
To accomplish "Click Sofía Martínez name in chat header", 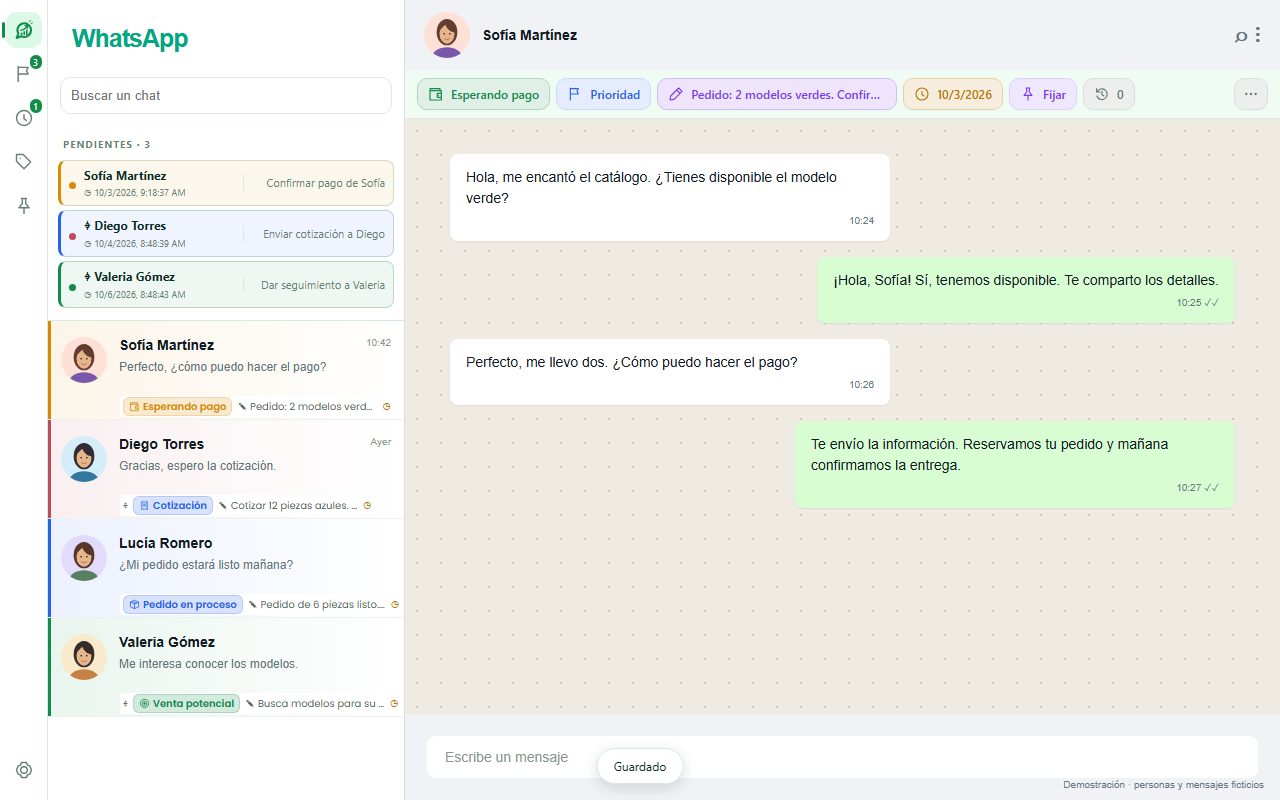I will [x=530, y=35].
